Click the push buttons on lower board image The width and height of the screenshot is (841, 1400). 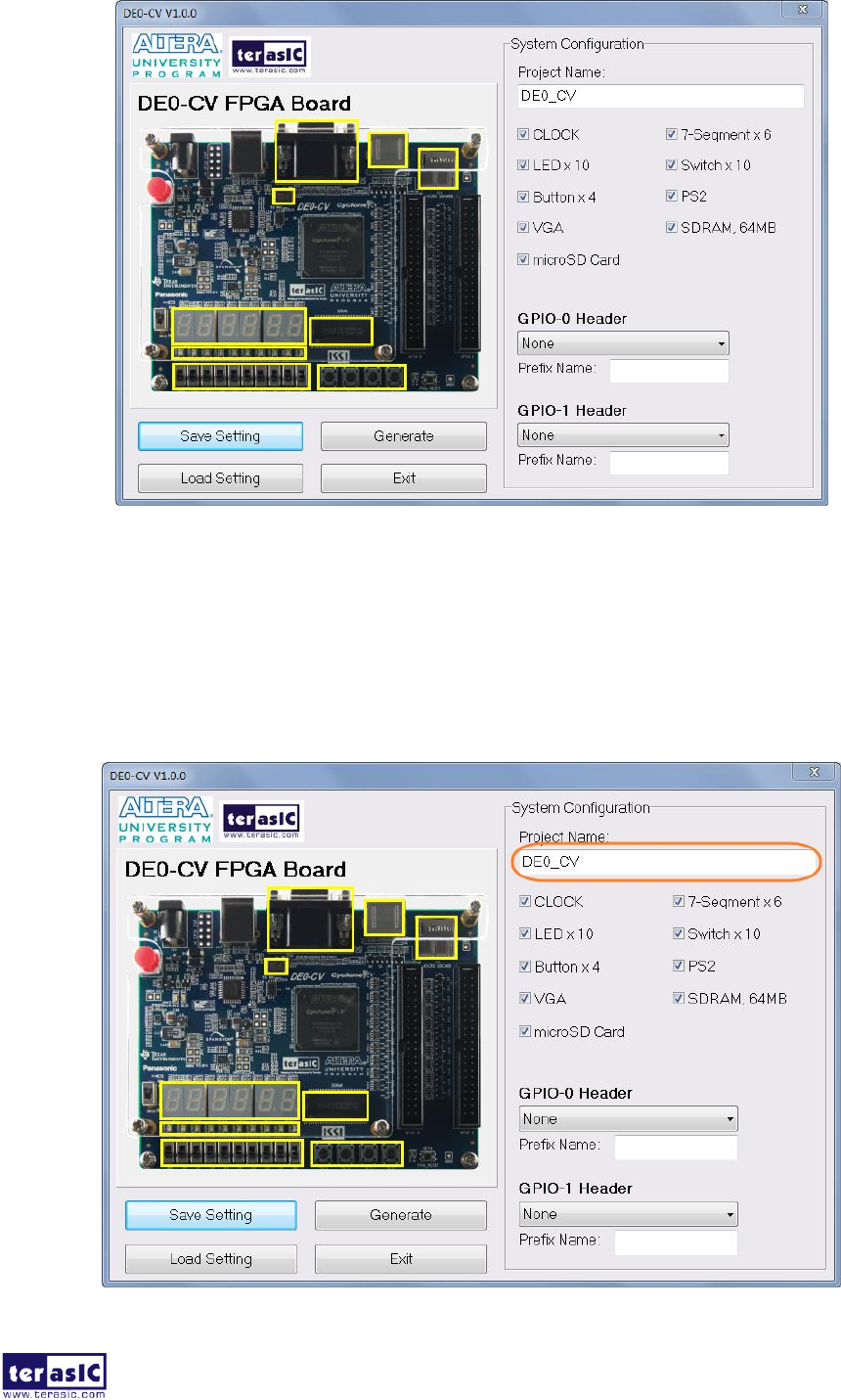click(357, 1154)
